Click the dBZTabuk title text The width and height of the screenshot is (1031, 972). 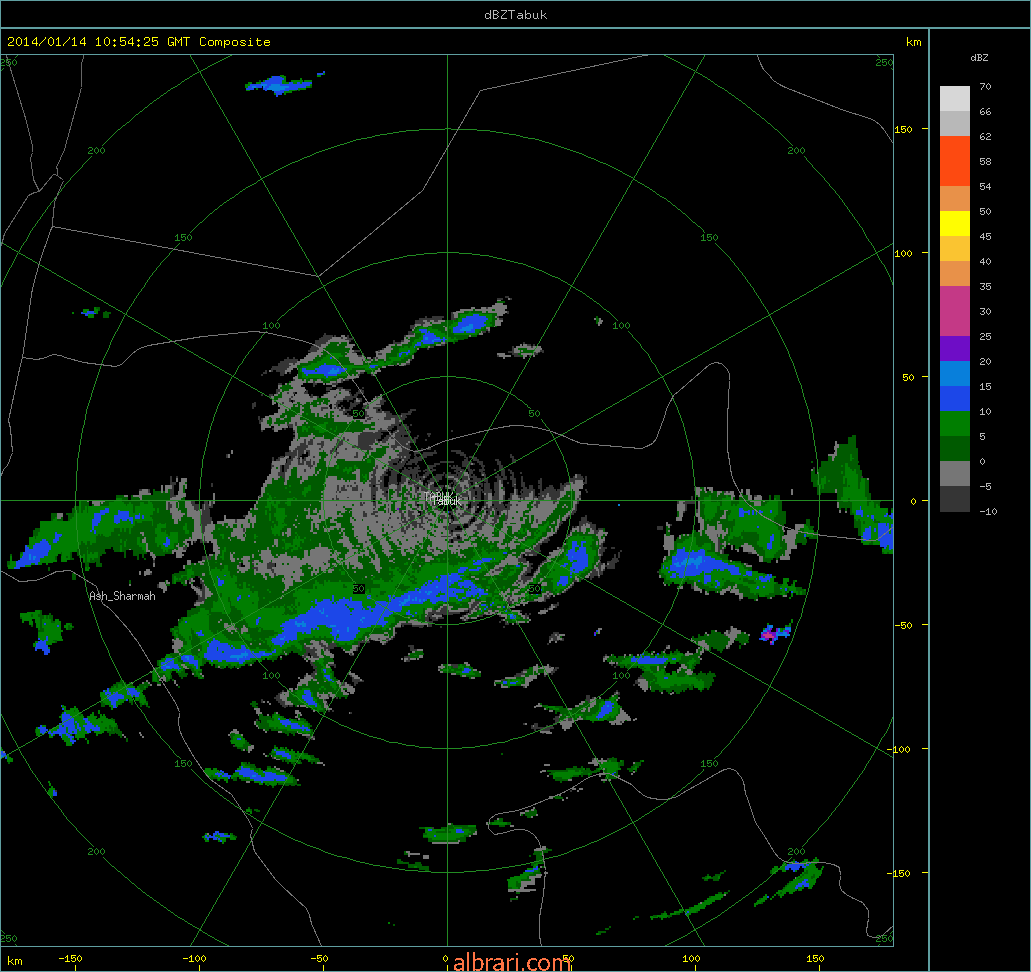pyautogui.click(x=516, y=14)
